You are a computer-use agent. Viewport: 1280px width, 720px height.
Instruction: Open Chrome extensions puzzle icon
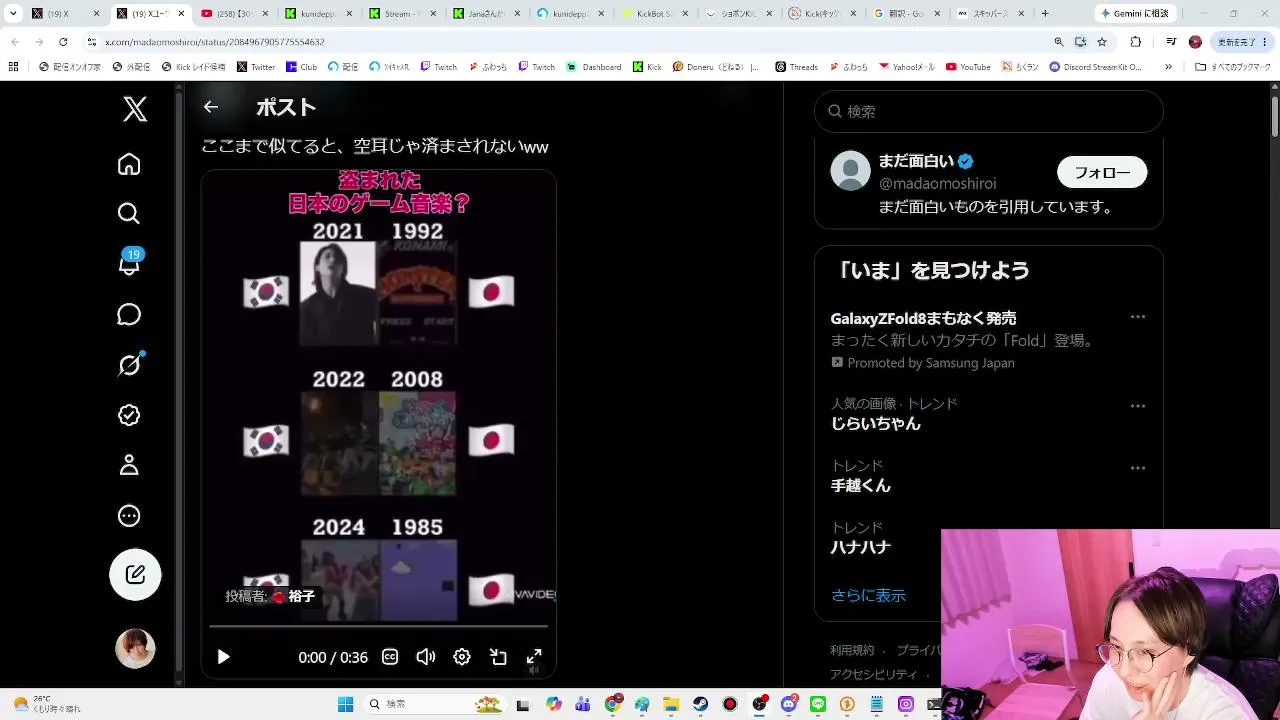(x=1136, y=42)
